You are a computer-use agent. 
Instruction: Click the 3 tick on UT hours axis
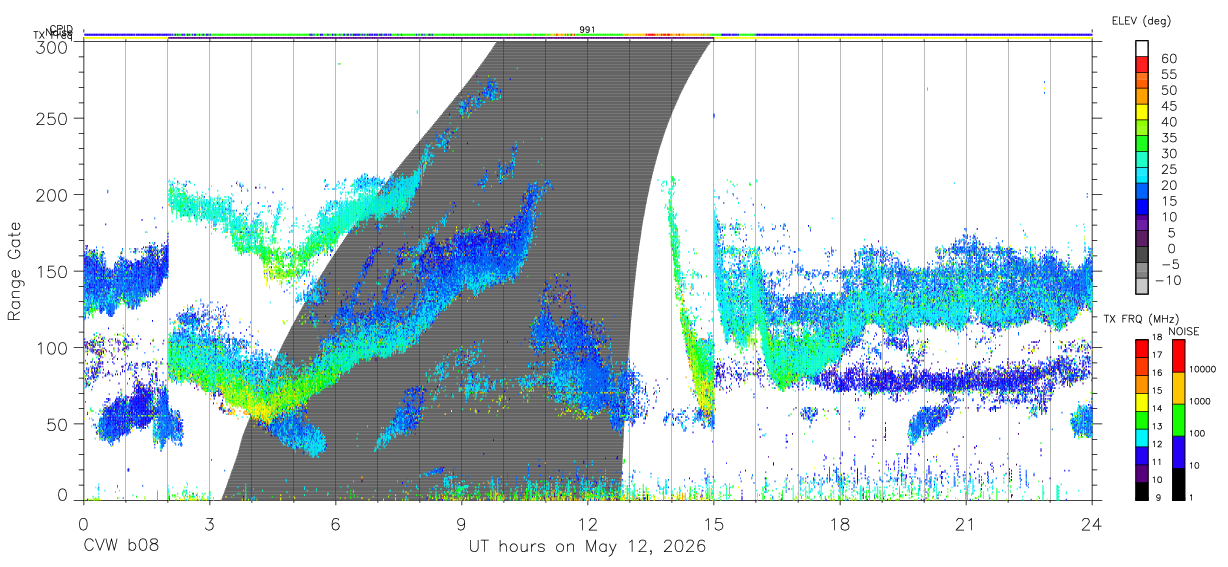coord(208,523)
